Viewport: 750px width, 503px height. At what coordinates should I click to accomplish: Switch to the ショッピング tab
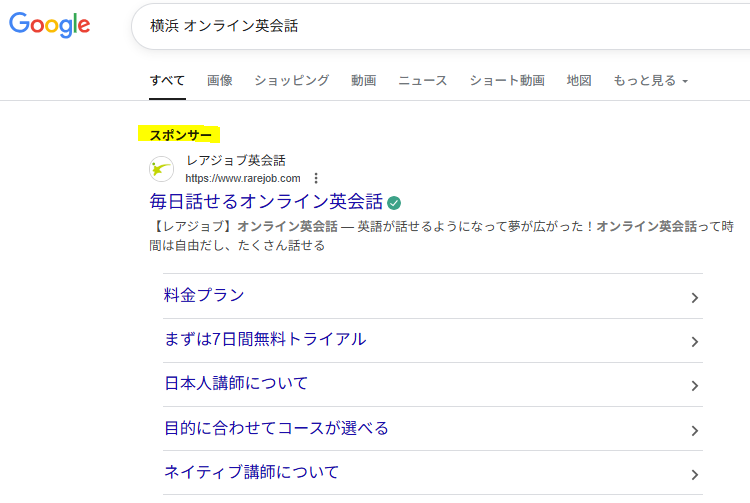click(x=292, y=81)
